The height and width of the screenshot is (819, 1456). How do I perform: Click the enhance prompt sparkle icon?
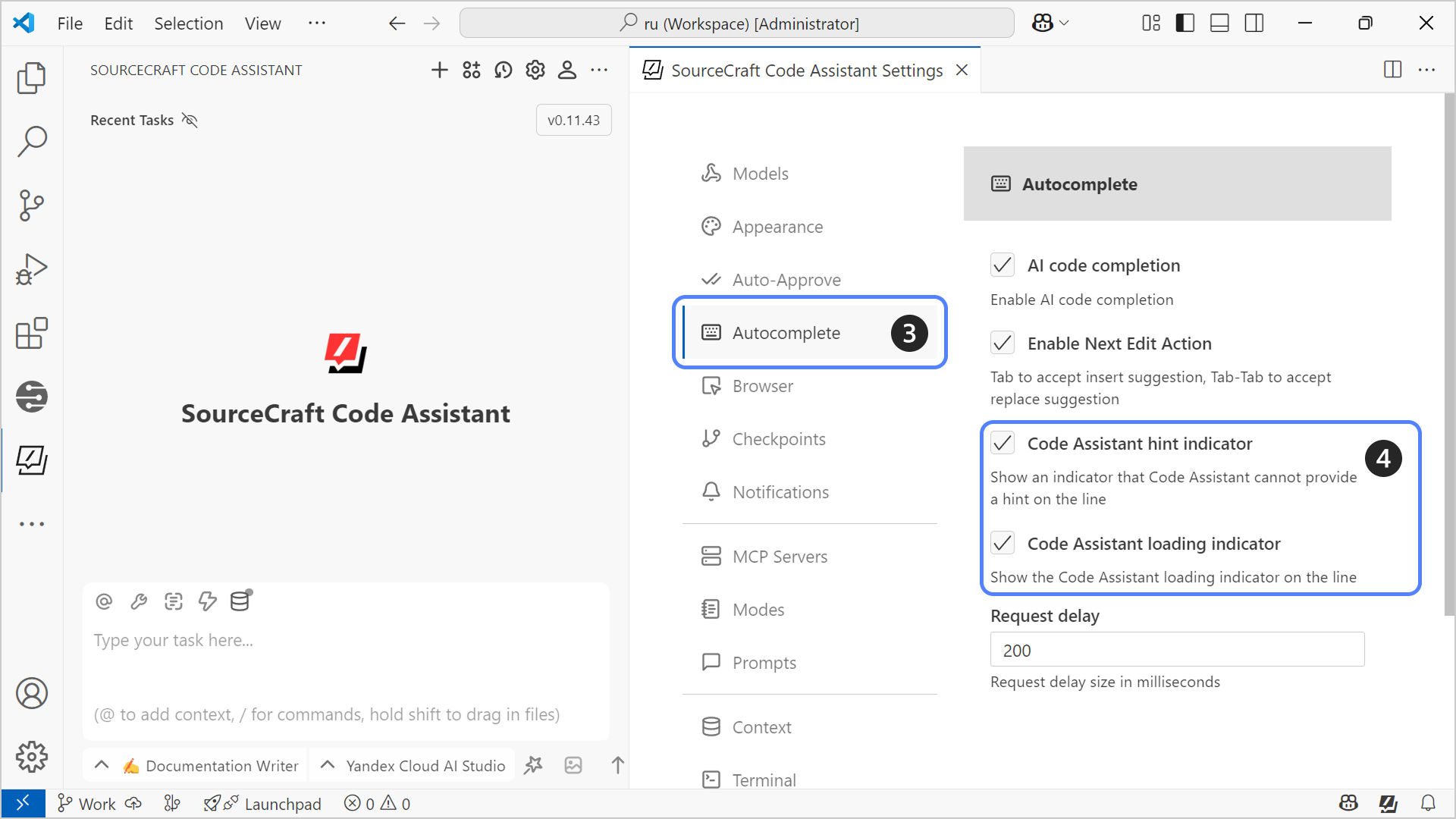tap(533, 765)
